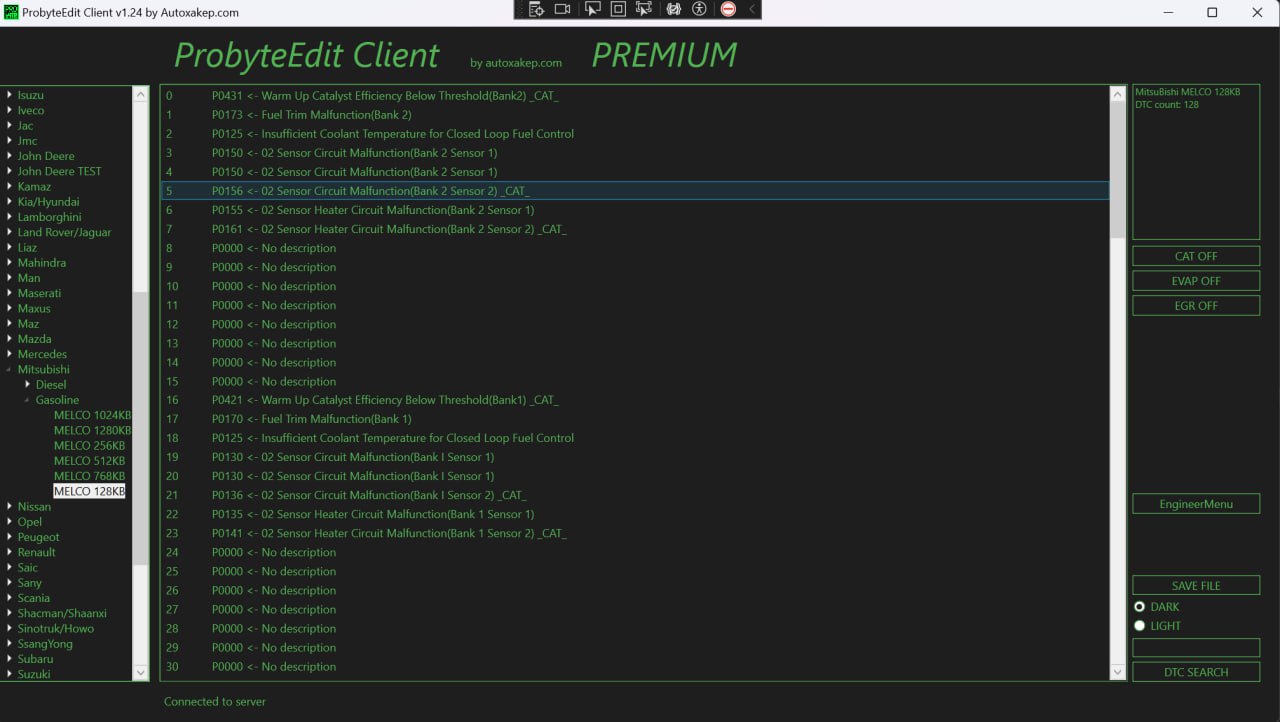Image resolution: width=1280 pixels, height=722 pixels.
Task: Click the camera record icon in debug toolbar
Action: pos(563,9)
